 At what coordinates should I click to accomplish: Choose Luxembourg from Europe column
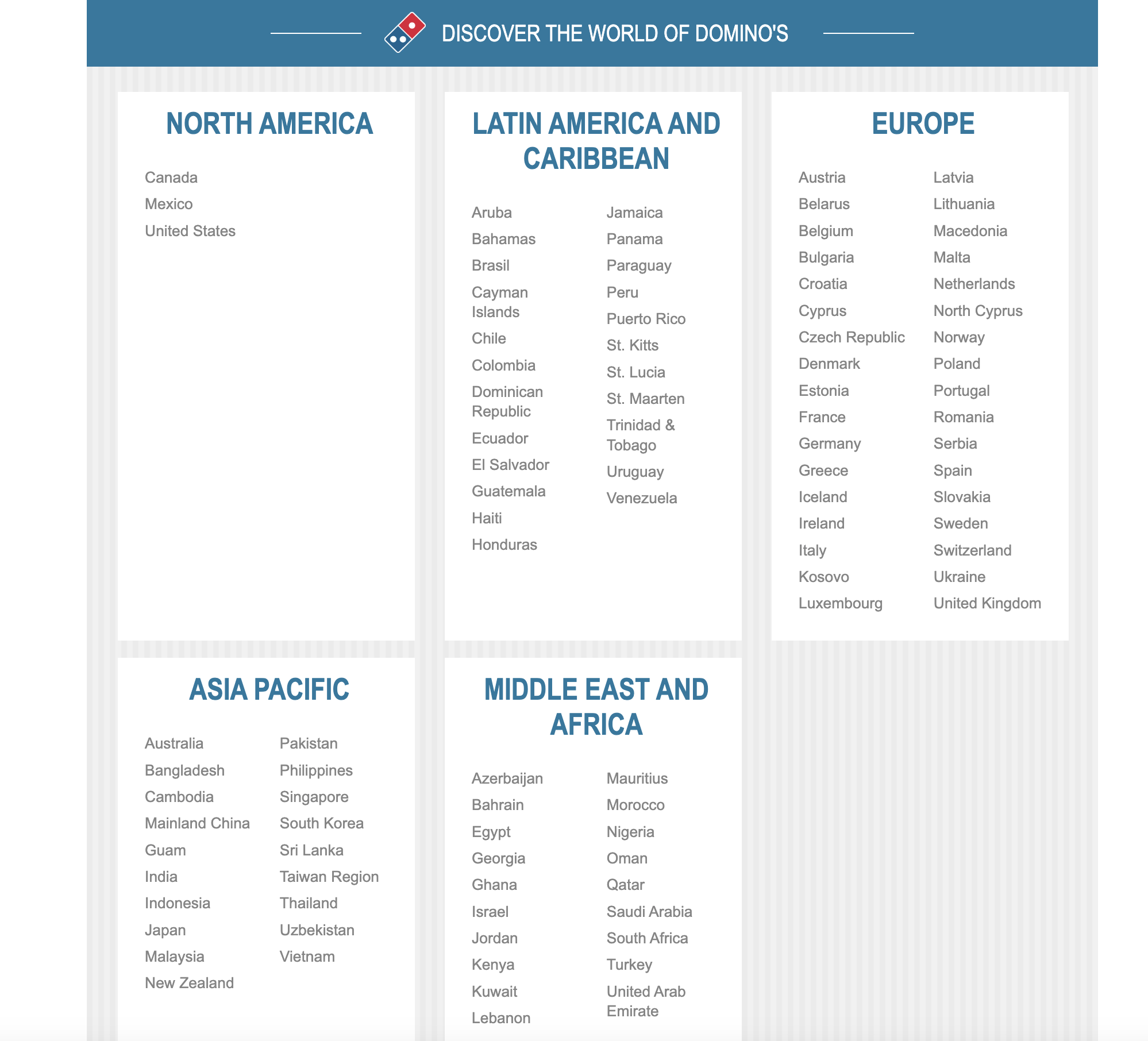tap(840, 603)
